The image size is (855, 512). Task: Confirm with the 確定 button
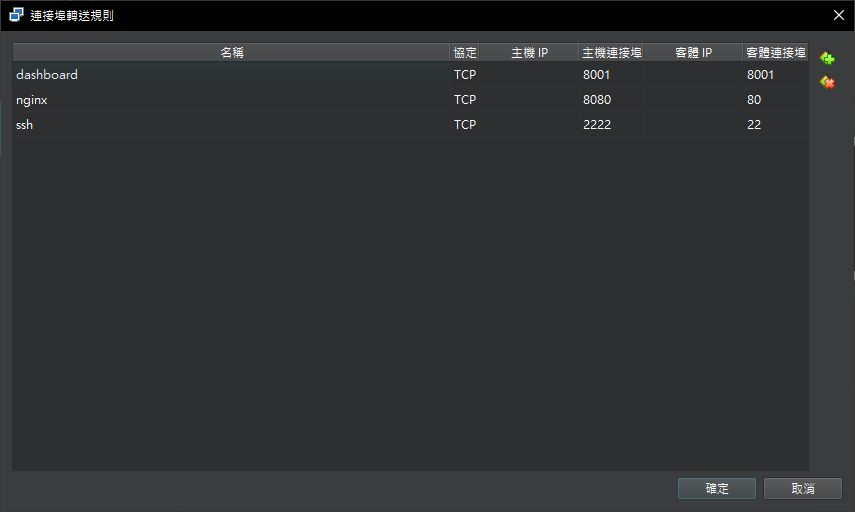click(x=716, y=489)
